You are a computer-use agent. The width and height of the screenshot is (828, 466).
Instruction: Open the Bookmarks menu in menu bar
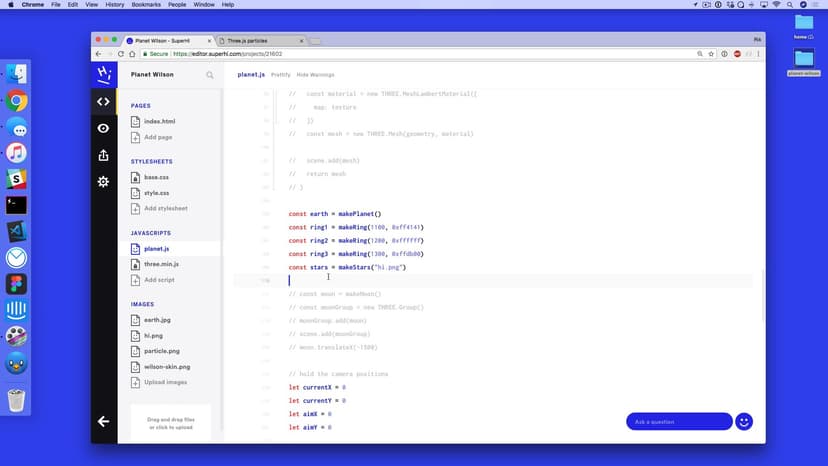(x=143, y=5)
